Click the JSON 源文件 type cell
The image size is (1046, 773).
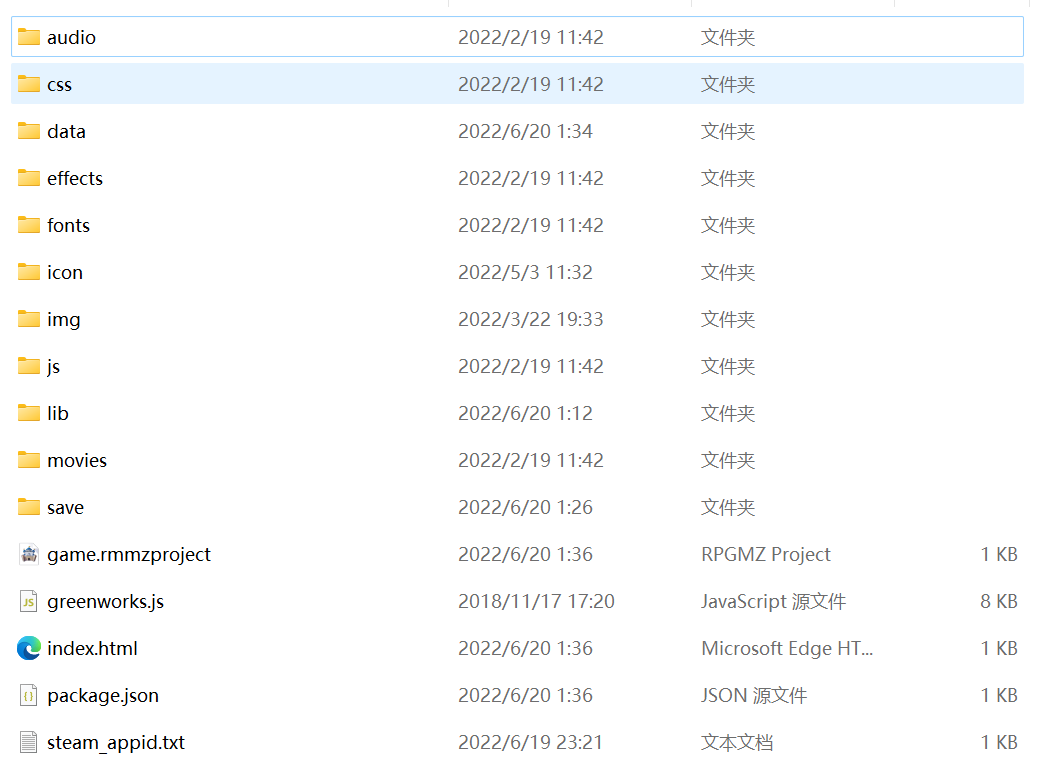click(x=754, y=696)
